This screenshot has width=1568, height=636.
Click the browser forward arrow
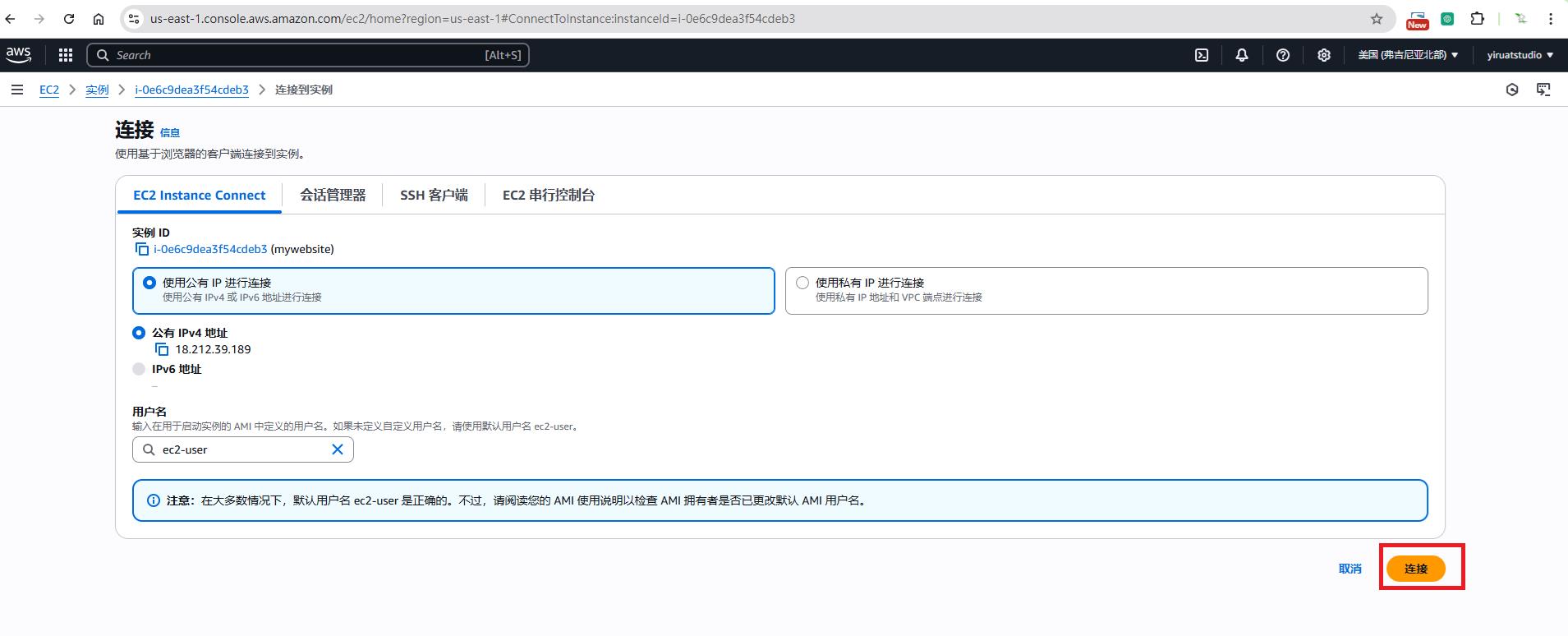tap(39, 19)
